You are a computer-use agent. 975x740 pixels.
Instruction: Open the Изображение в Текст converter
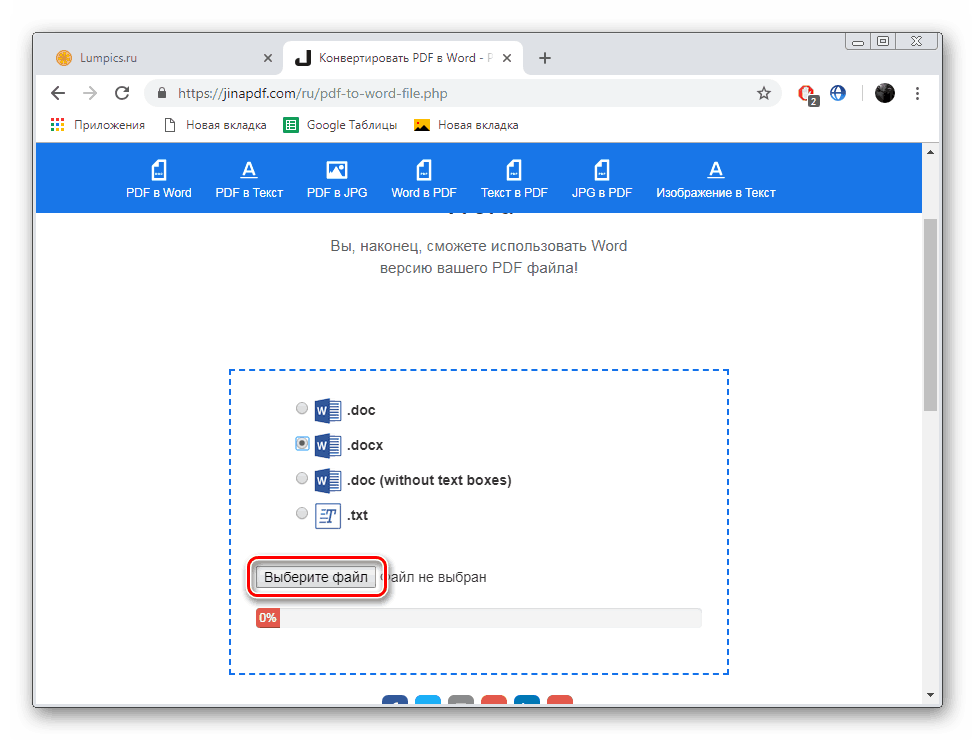click(x=715, y=180)
